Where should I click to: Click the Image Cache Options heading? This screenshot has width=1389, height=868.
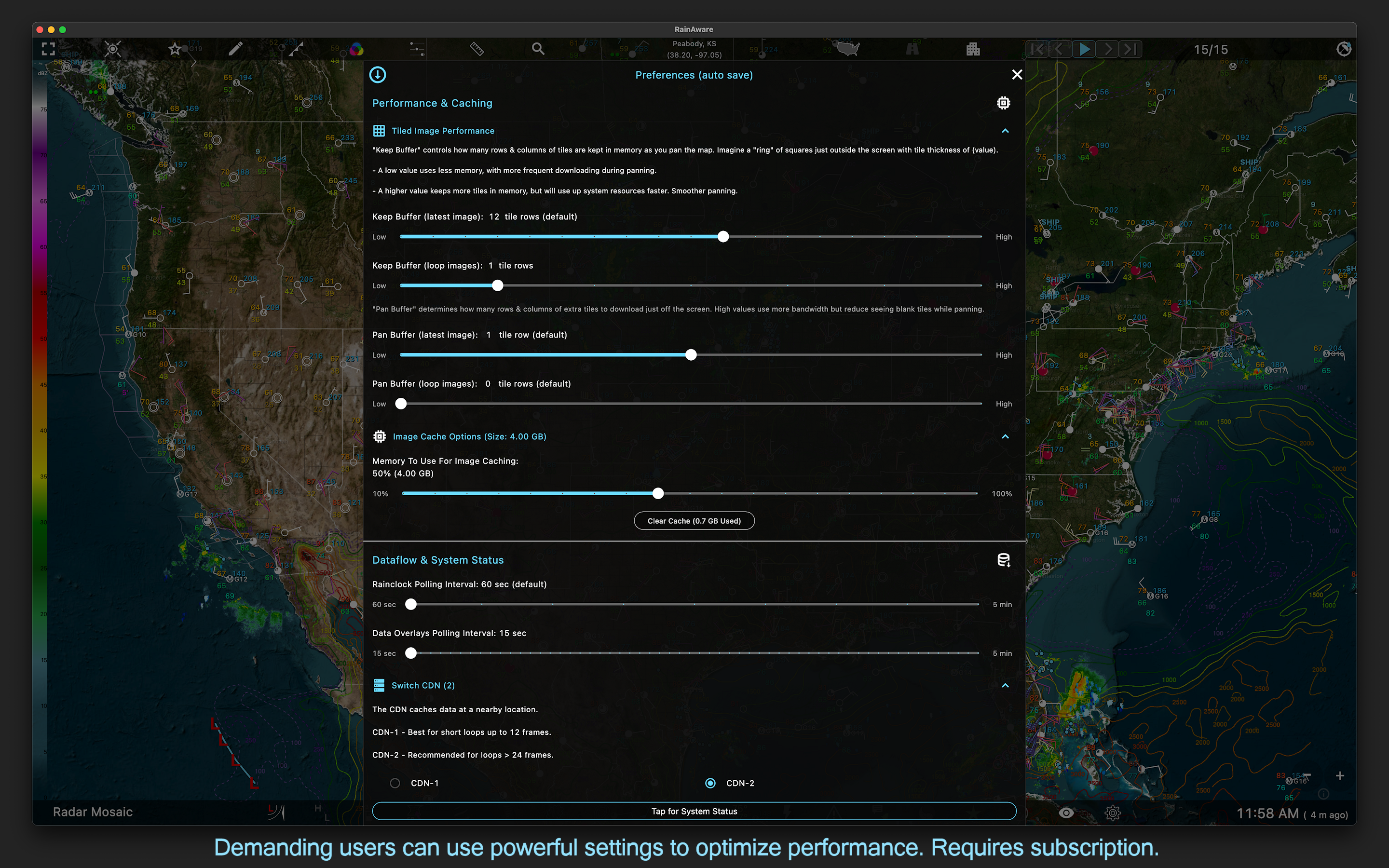point(469,436)
